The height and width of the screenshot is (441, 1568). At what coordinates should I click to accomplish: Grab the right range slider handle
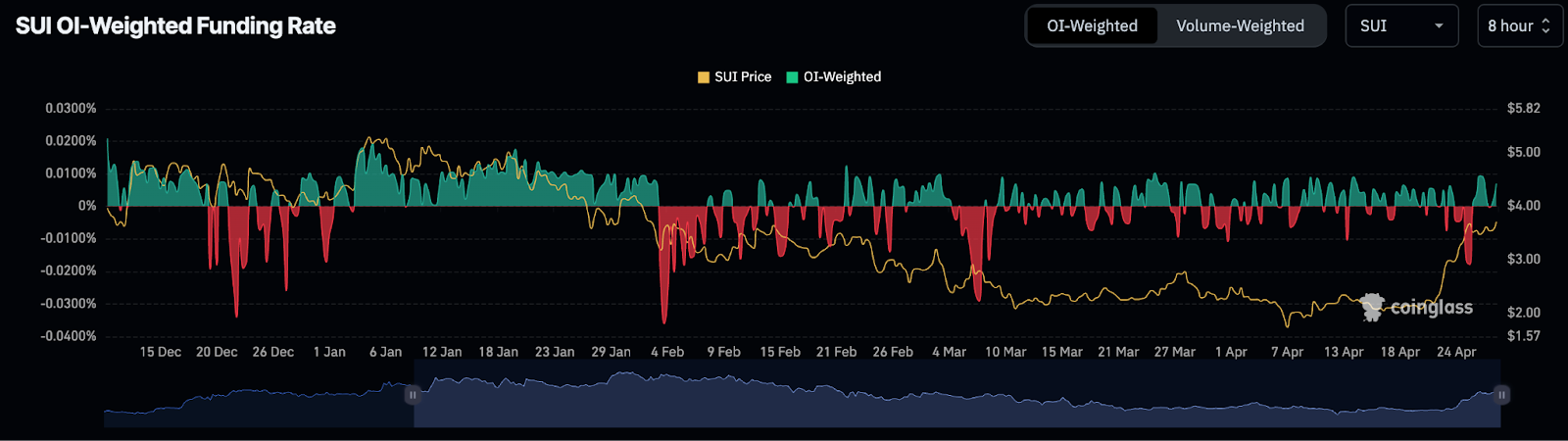(x=1501, y=395)
